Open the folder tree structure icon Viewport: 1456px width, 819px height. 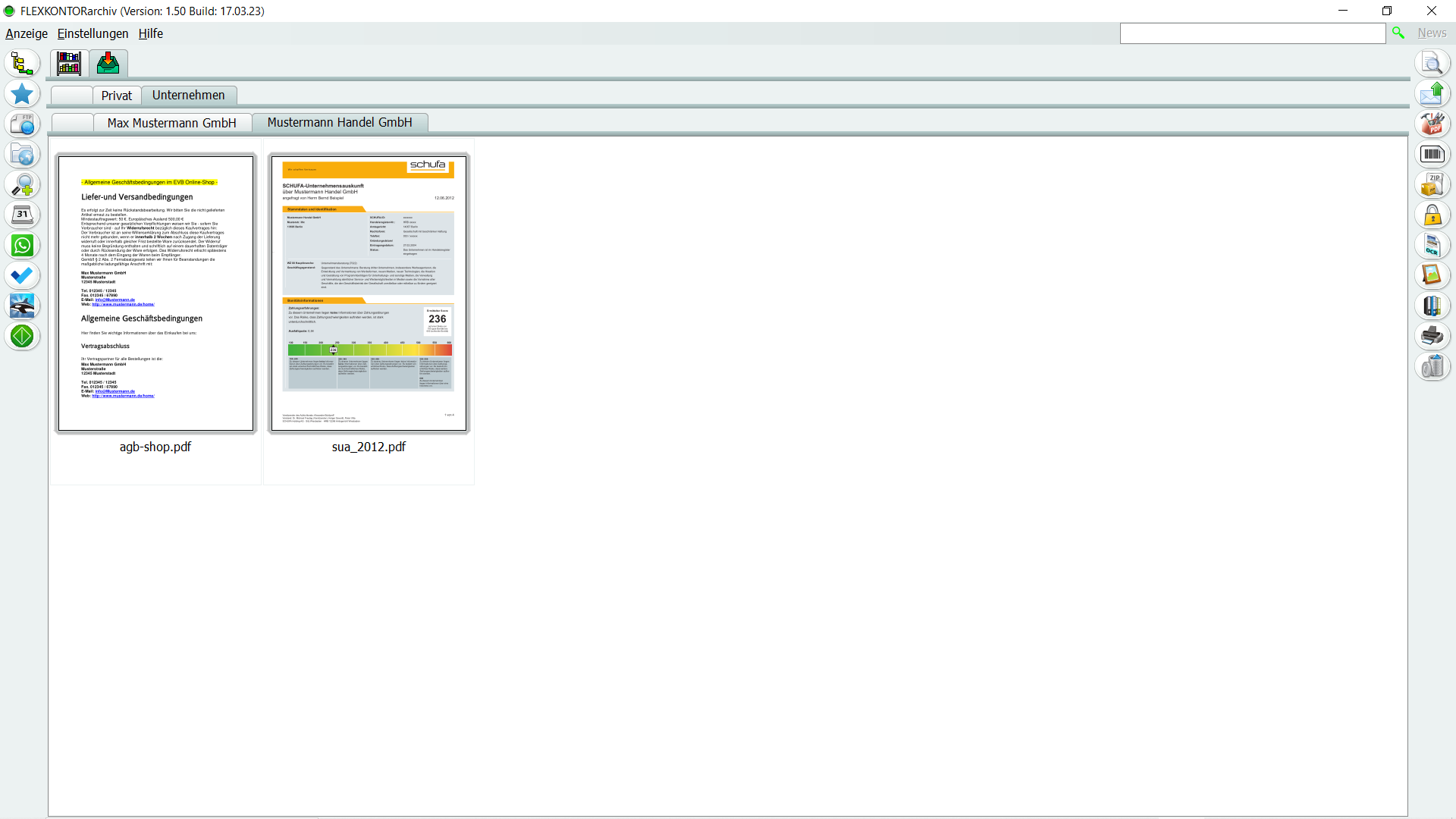click(x=22, y=64)
